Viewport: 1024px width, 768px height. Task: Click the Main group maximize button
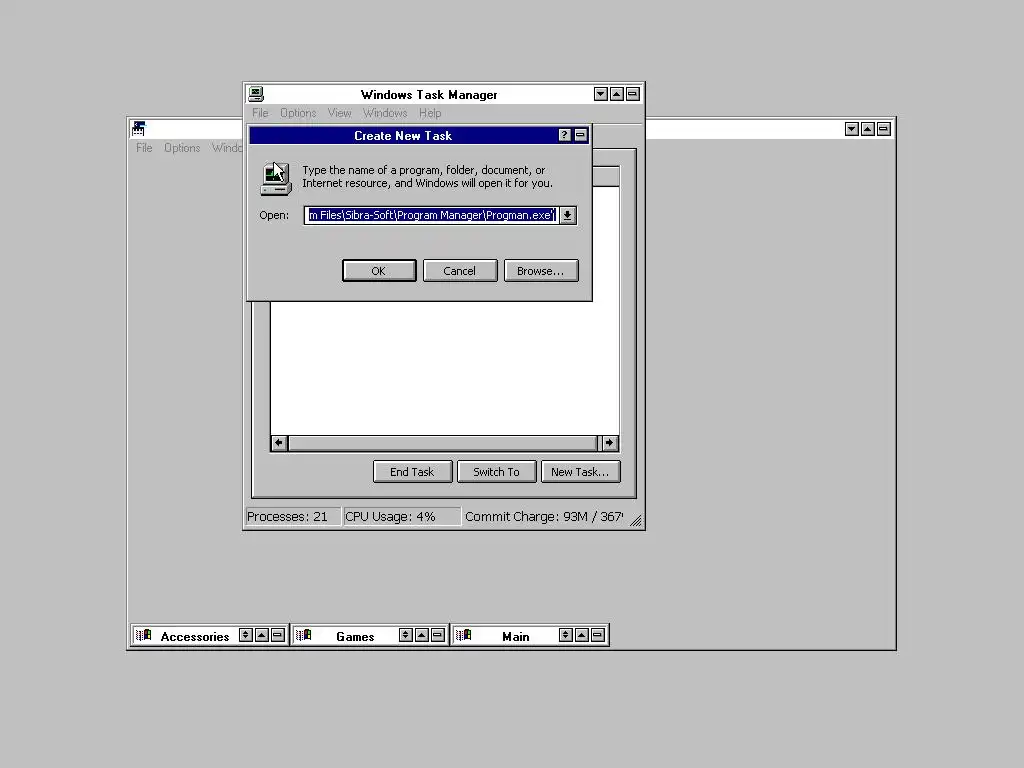582,635
